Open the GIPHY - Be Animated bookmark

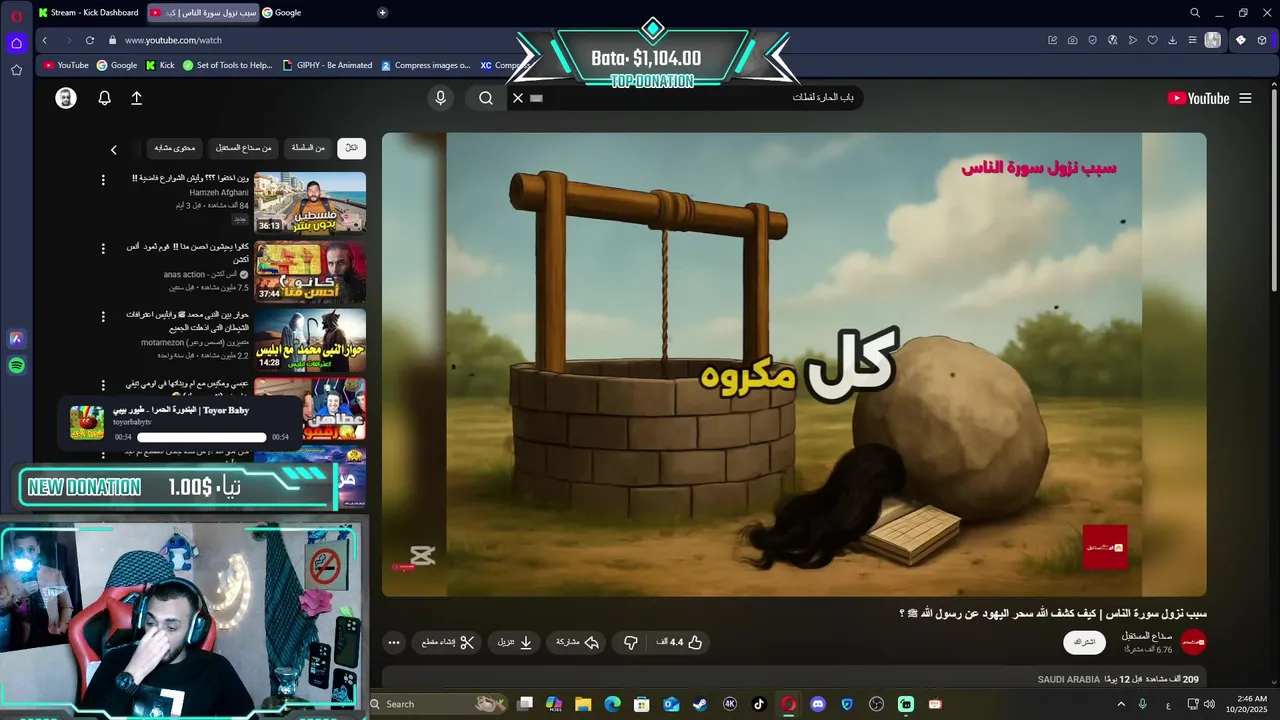click(x=327, y=65)
